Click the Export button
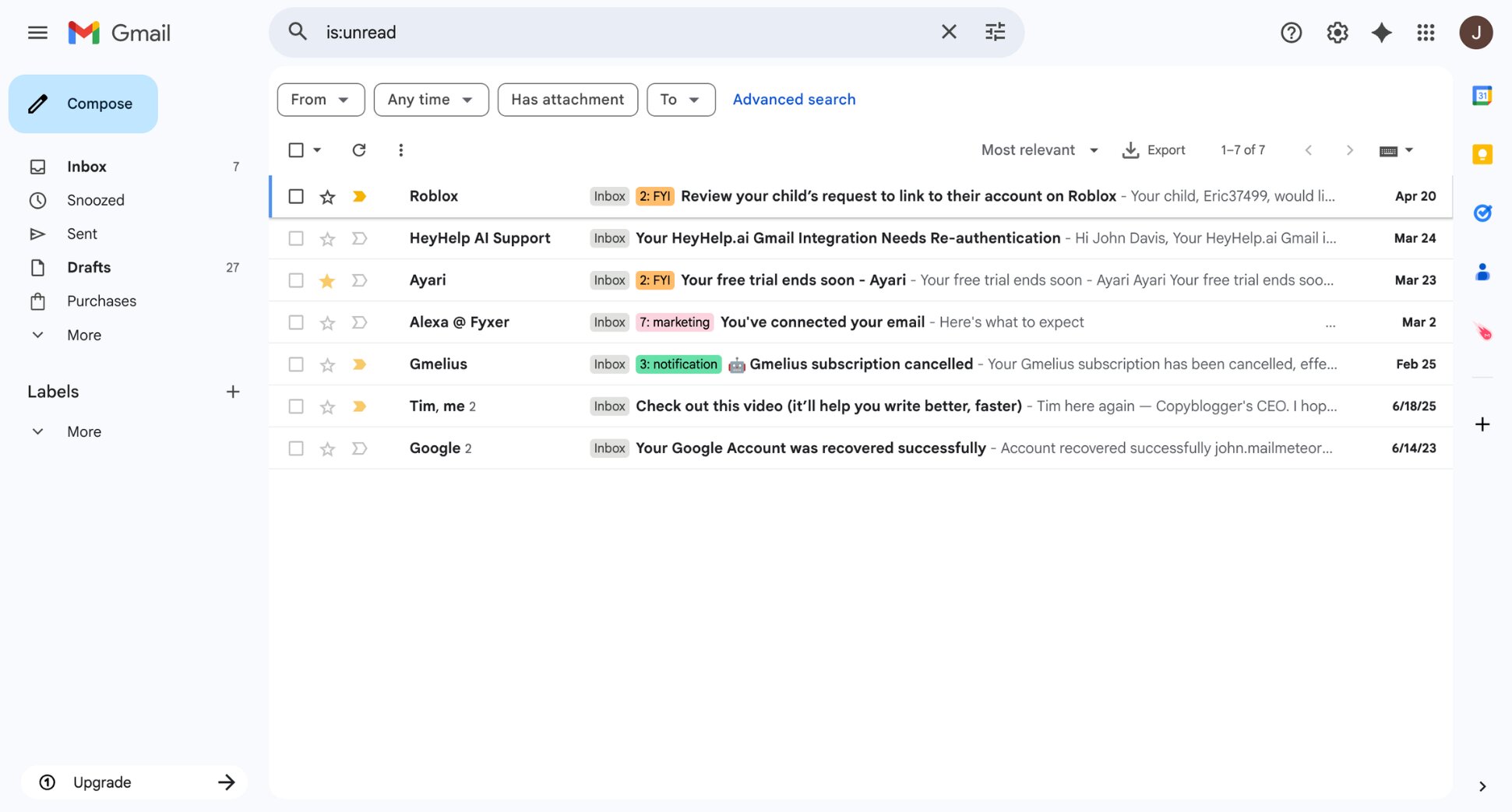 point(1154,150)
